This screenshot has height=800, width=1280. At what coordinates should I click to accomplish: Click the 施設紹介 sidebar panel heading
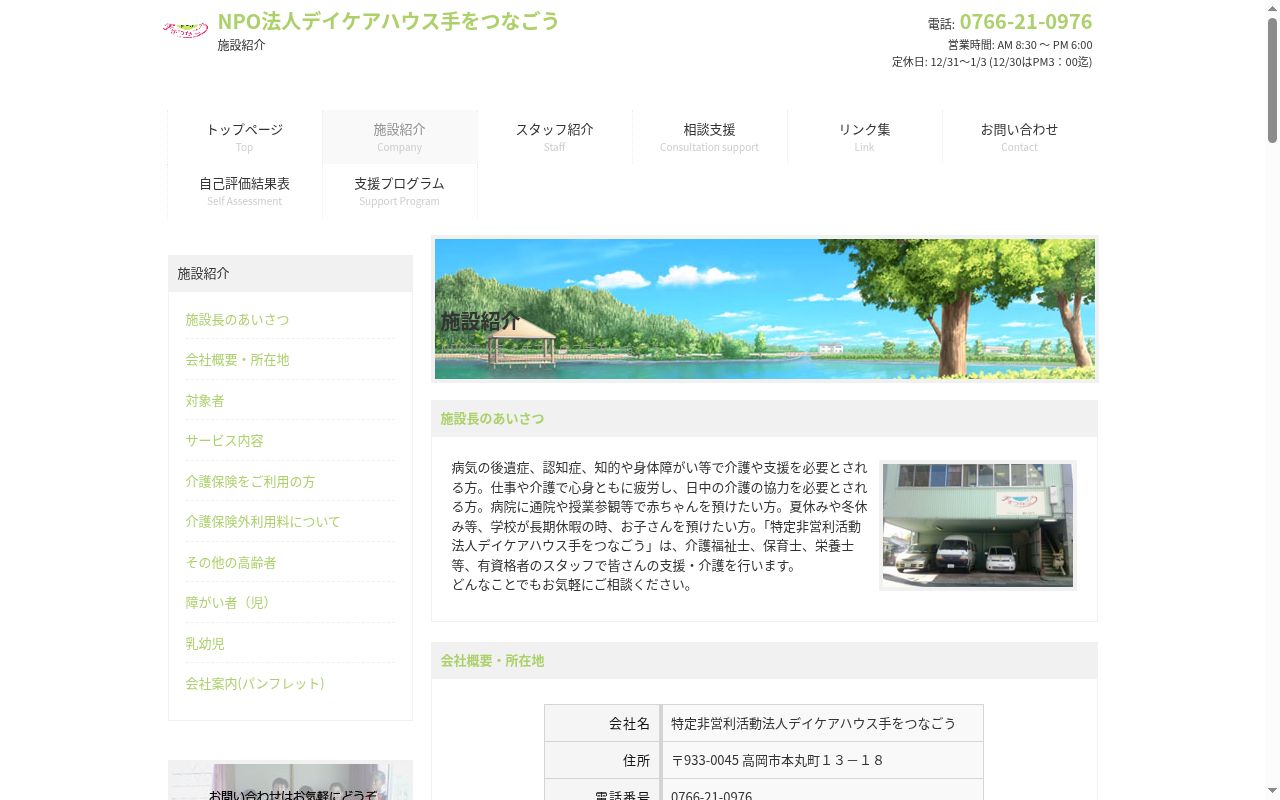point(290,273)
